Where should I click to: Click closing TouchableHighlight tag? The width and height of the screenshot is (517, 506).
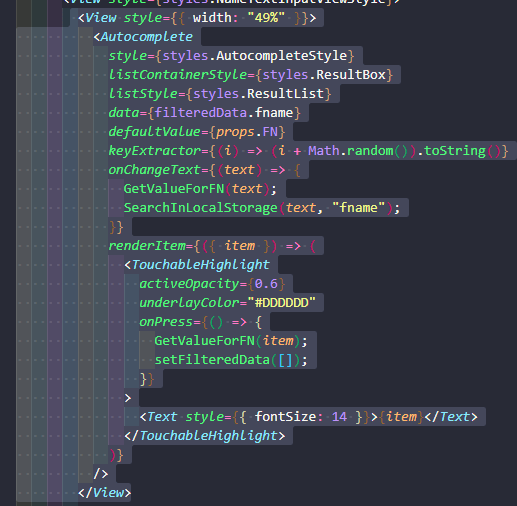coord(205,436)
